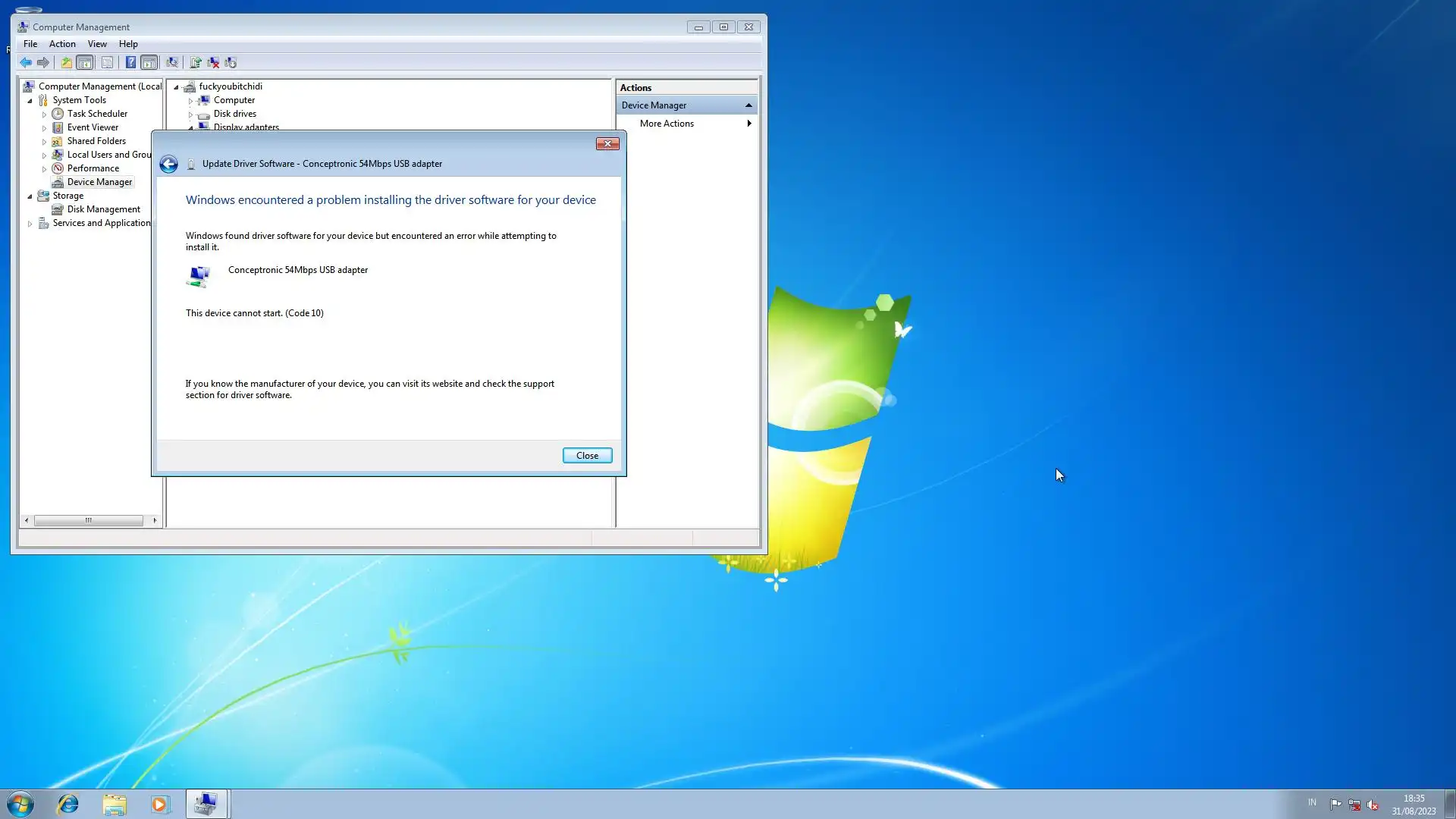Collapse the Device Manager actions section
Viewport: 1456px width, 819px height.
[x=748, y=105]
